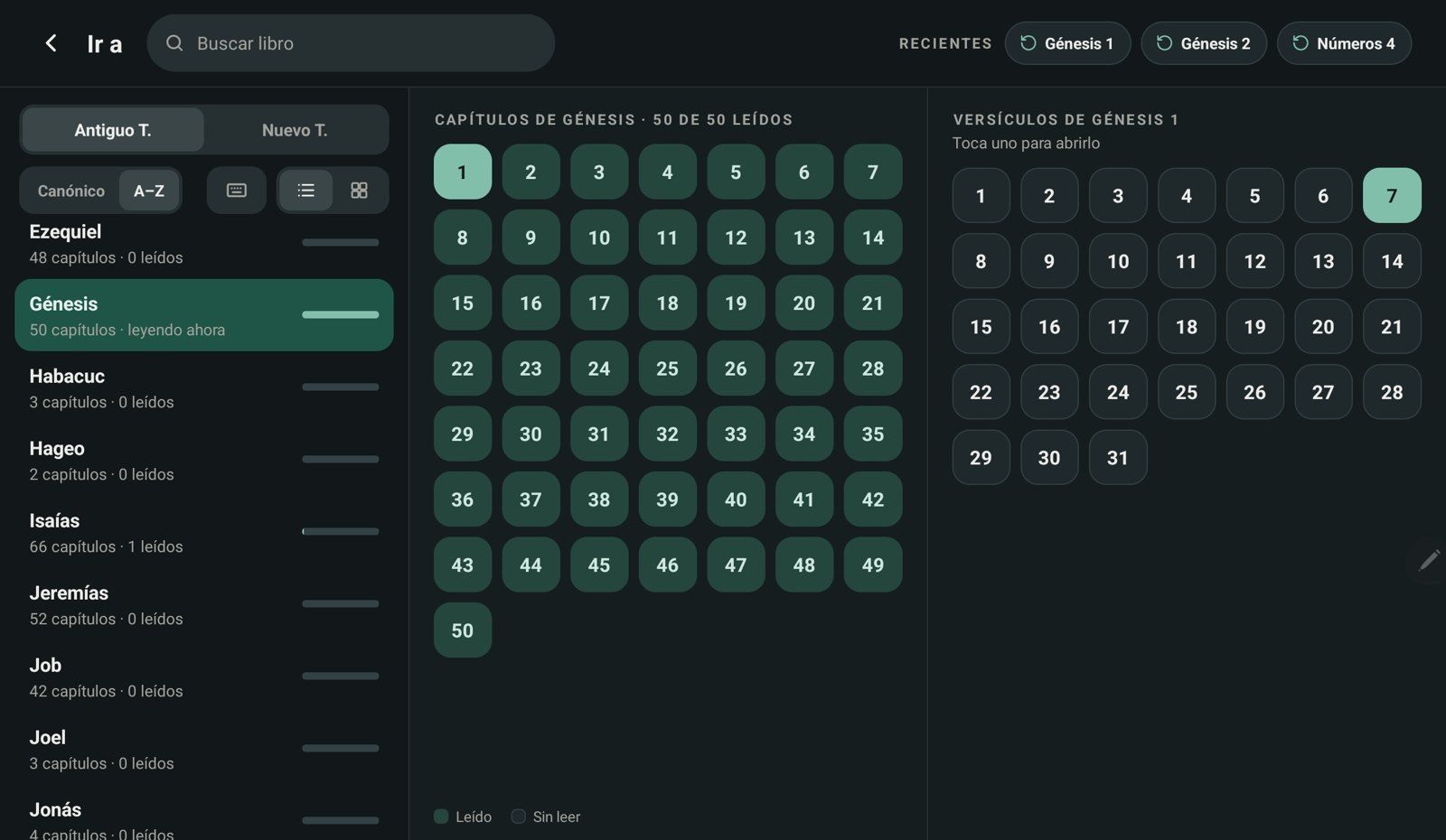Open Job in the book list
The width and height of the screenshot is (1446, 840).
(204, 677)
